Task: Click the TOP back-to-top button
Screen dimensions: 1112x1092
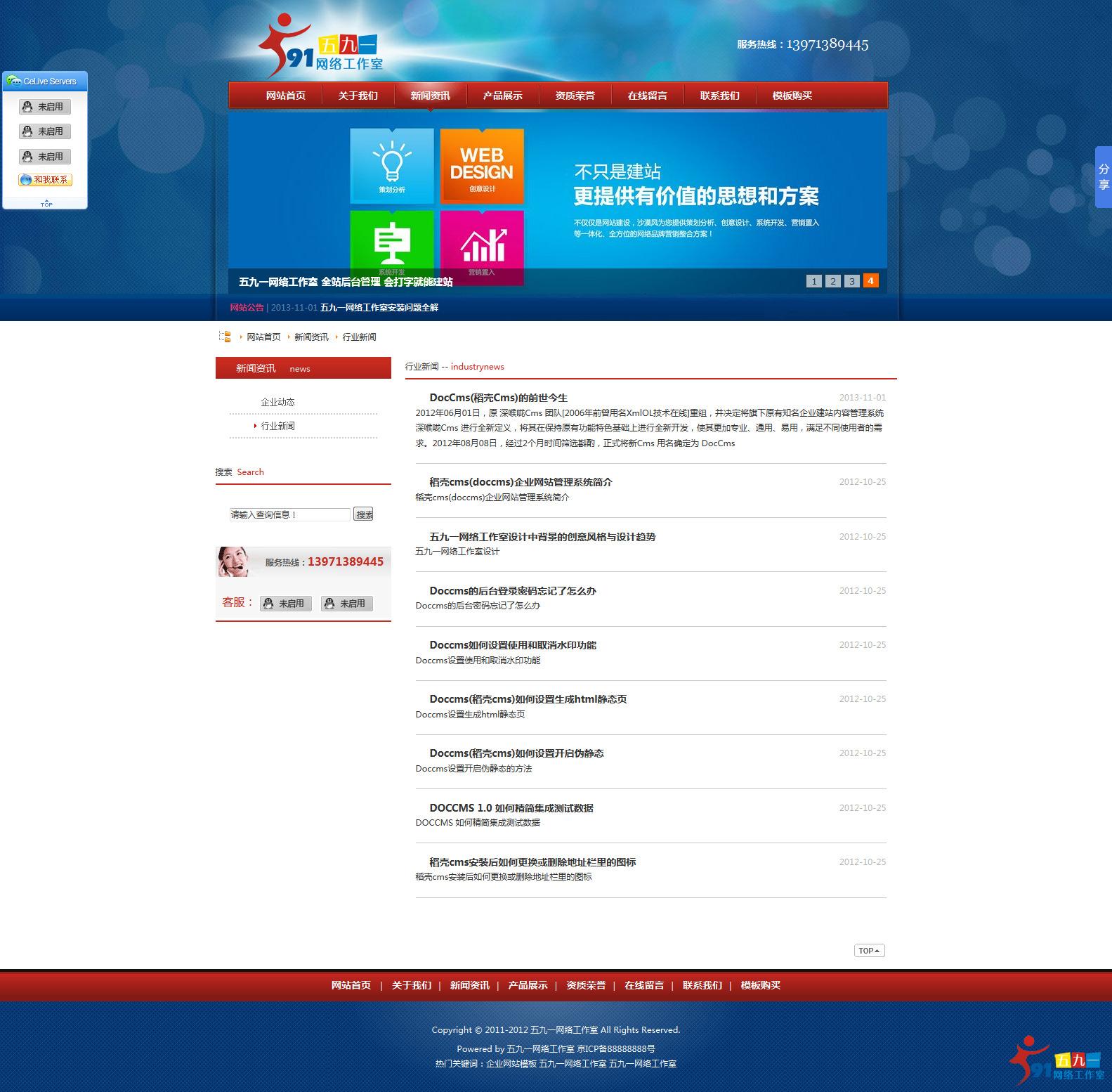Action: [x=869, y=951]
